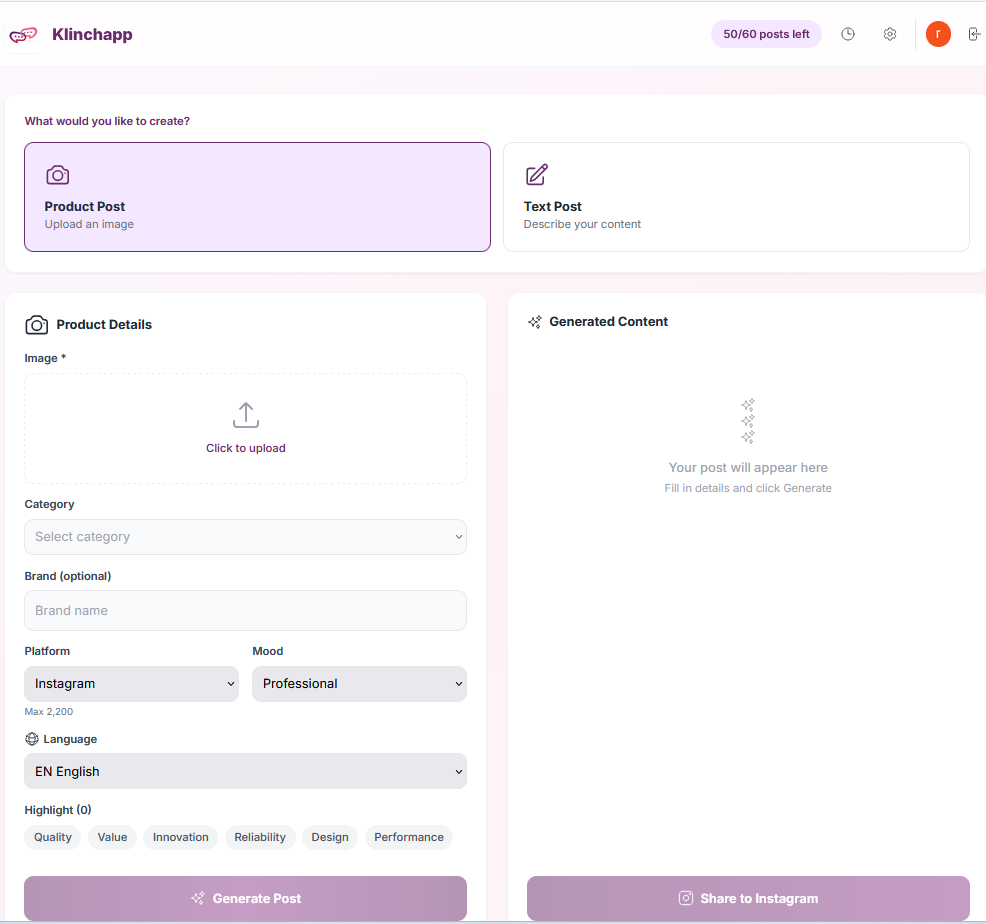Click the Brand name input field
This screenshot has width=986, height=924.
click(x=245, y=610)
